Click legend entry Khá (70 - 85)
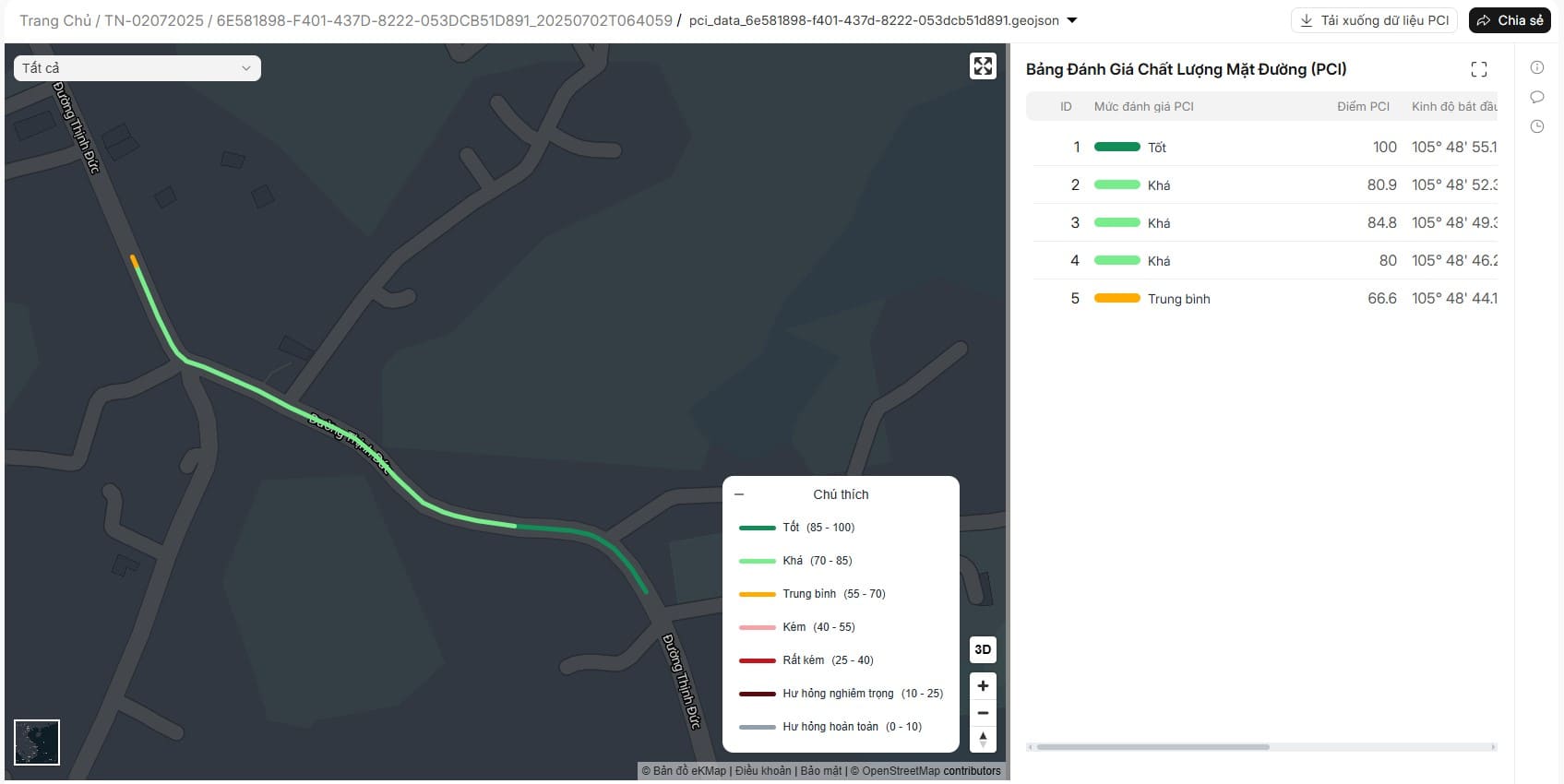The image size is (1564, 784). point(795,561)
